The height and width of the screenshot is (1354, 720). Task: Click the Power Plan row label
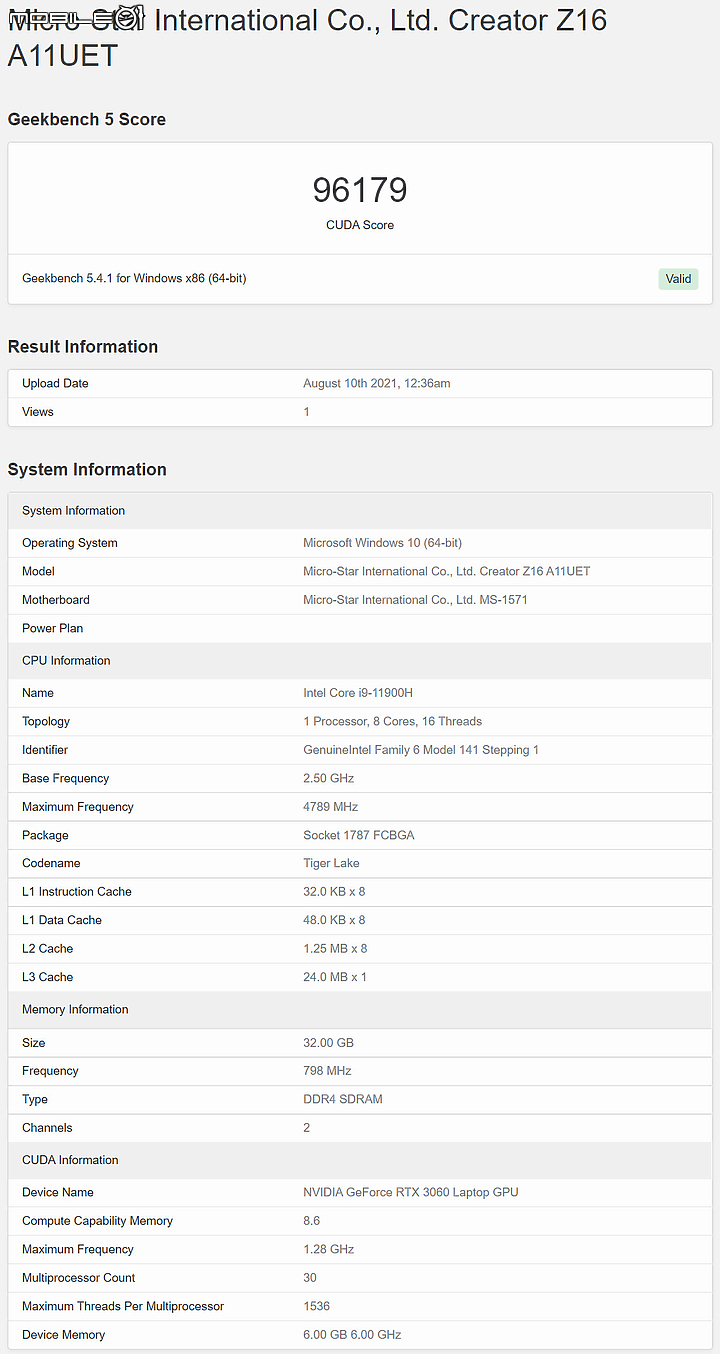pos(53,628)
